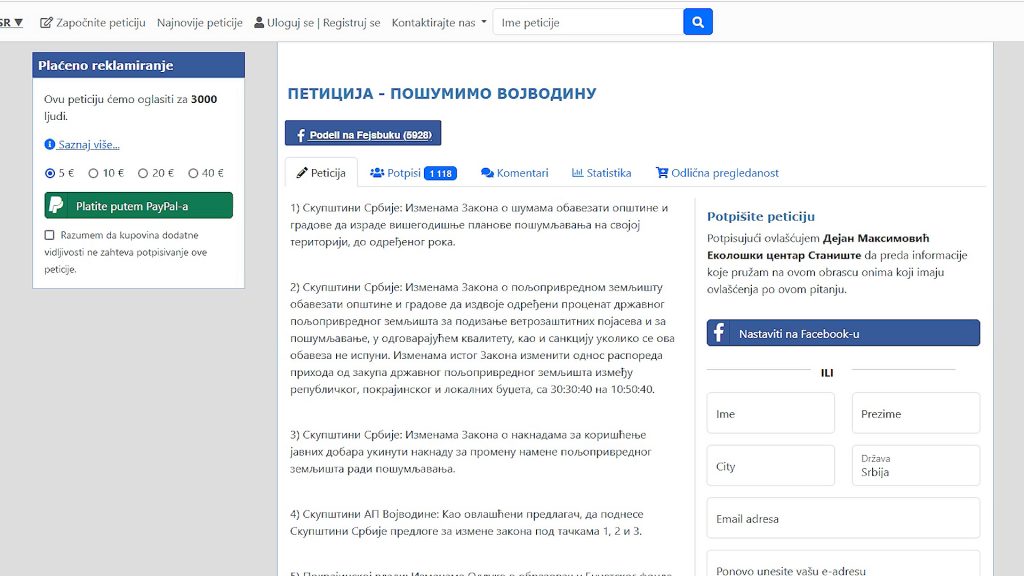The width and height of the screenshot is (1024, 576).
Task: Click the user icon beside Uloguj se
Action: pyautogui.click(x=259, y=23)
